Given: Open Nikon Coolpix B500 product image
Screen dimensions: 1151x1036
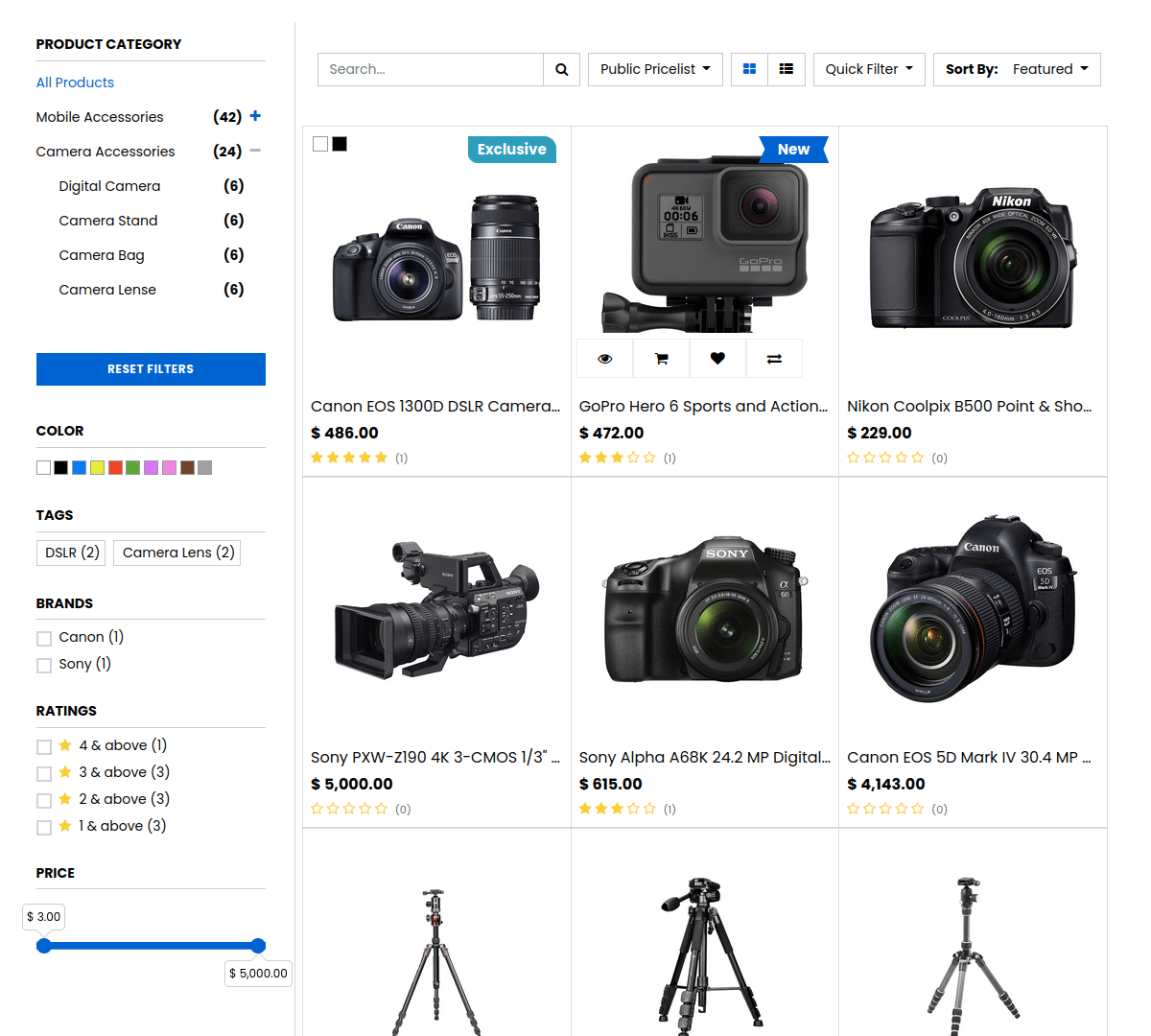Looking at the screenshot, I should 973,259.
